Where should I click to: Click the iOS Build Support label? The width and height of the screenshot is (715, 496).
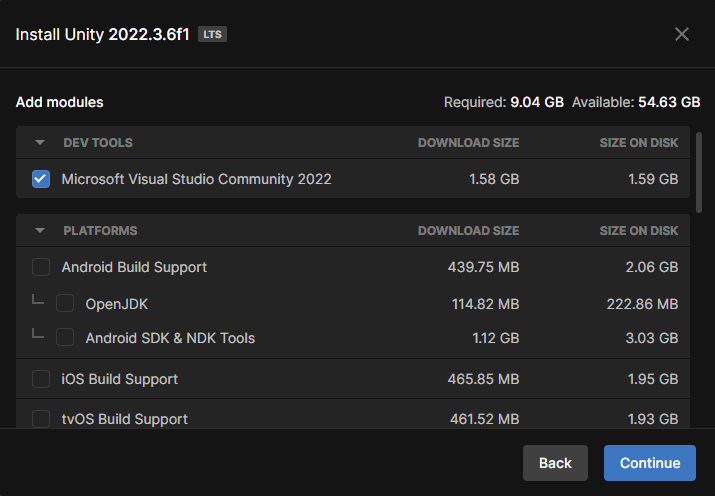[x=119, y=379]
